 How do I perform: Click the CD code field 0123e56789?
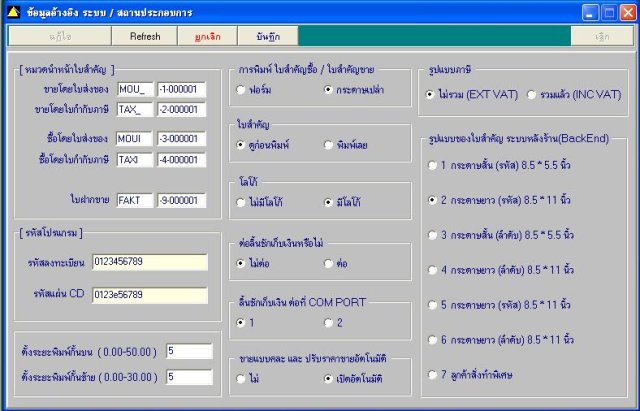[150, 295]
